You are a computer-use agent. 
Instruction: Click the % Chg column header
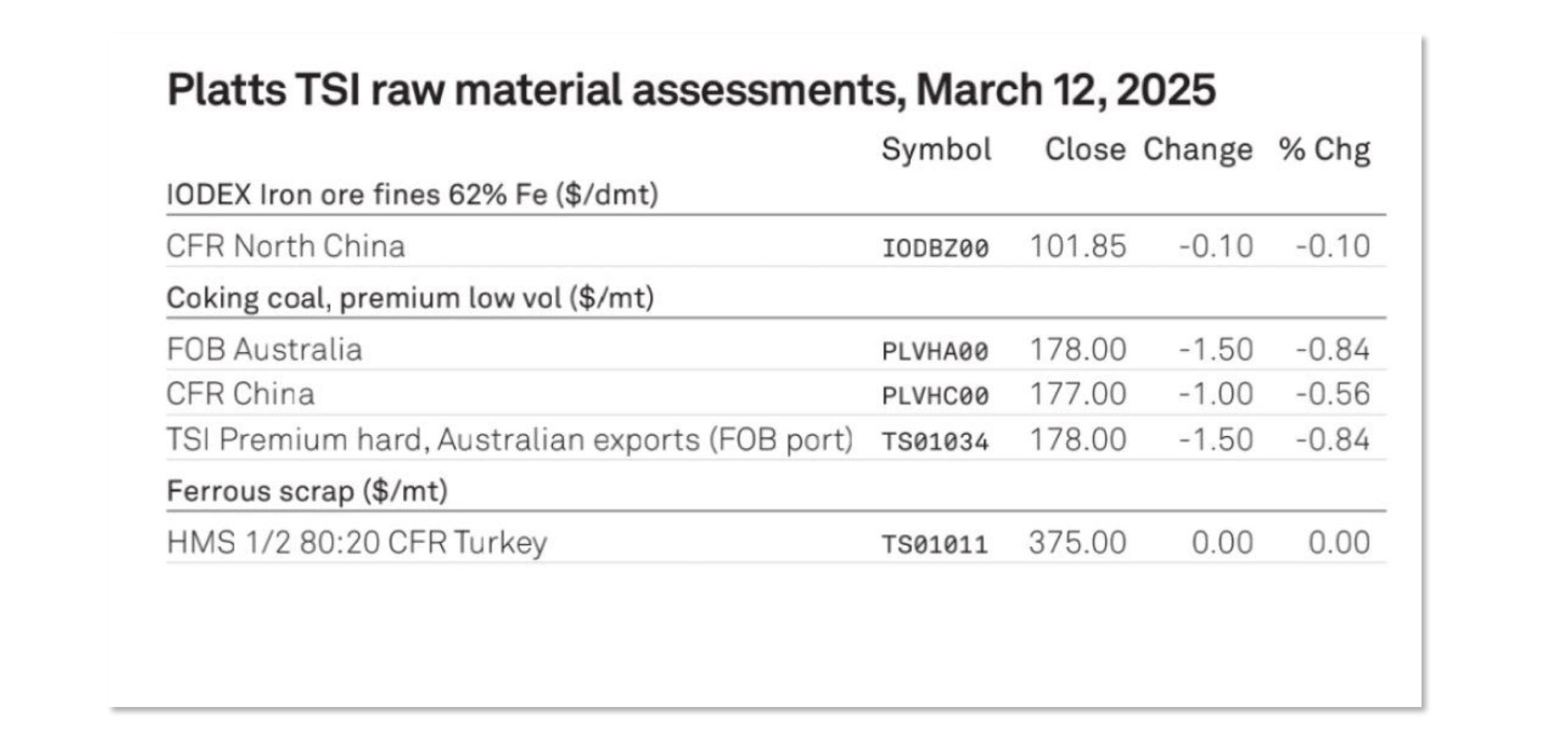coord(1324,151)
